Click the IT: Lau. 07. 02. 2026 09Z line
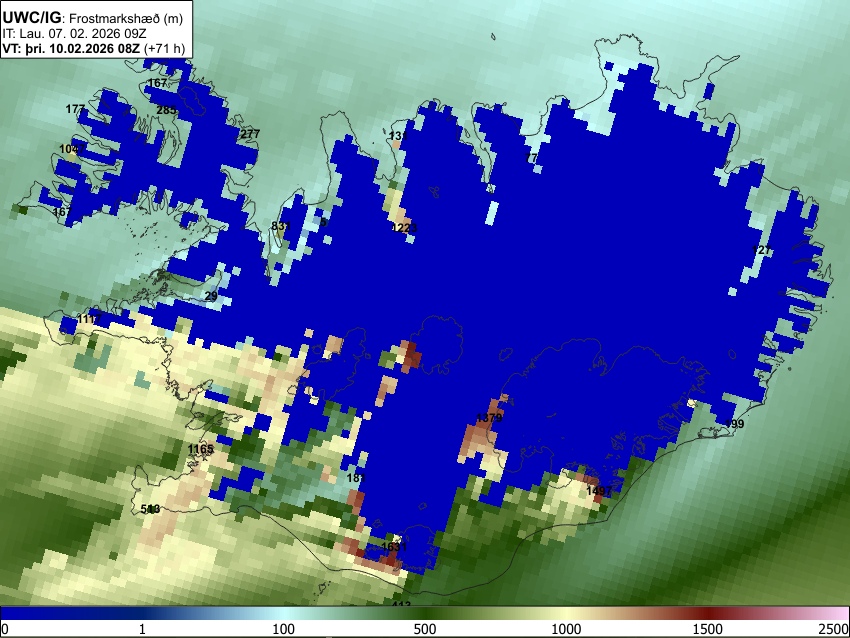Viewport: 850px width, 638px height. (74, 34)
